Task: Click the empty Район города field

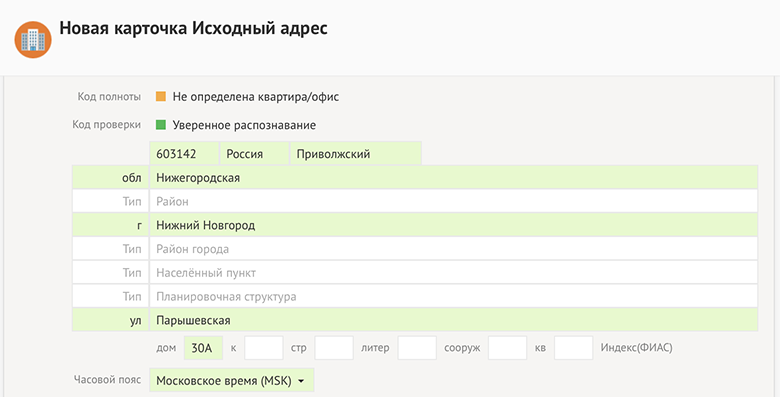Action: [x=454, y=249]
